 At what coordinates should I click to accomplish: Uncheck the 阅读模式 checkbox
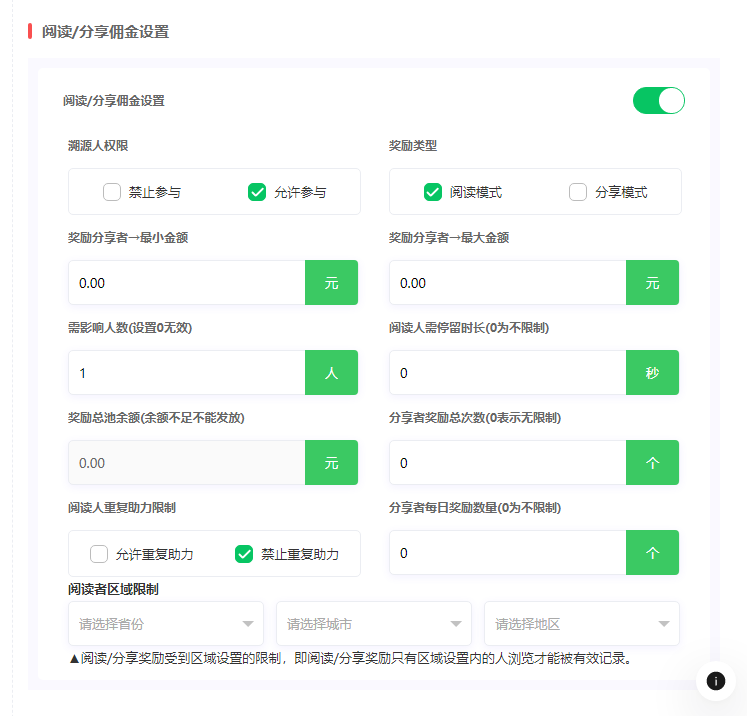433,192
